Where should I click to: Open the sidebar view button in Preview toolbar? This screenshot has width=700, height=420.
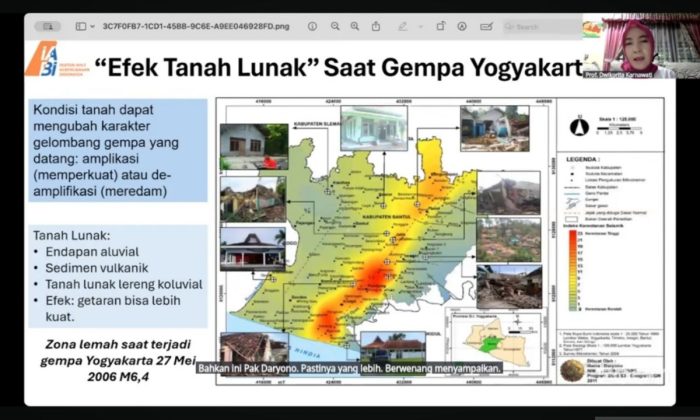[81, 26]
